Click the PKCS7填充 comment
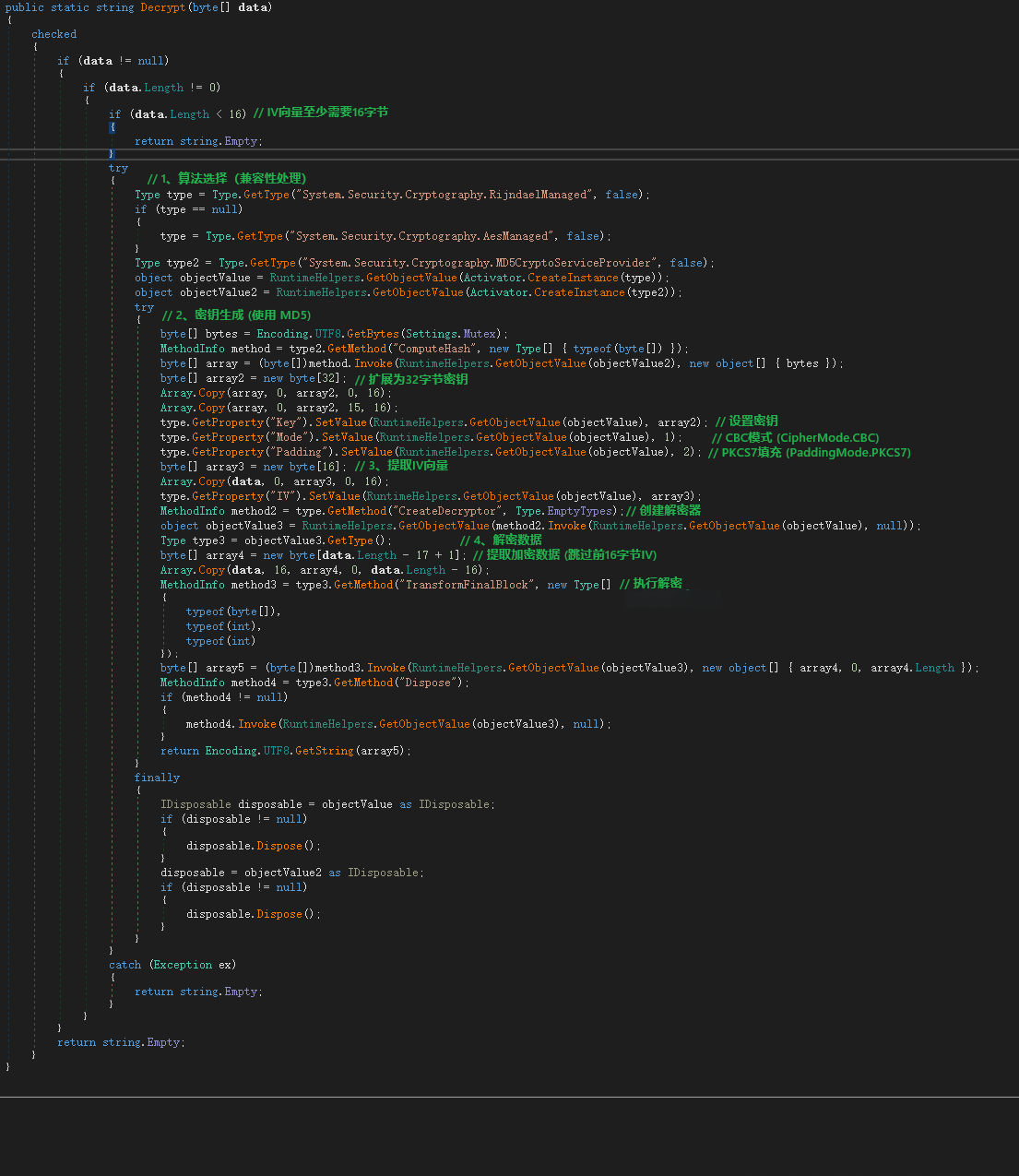The image size is (1019, 1176). coord(810,452)
